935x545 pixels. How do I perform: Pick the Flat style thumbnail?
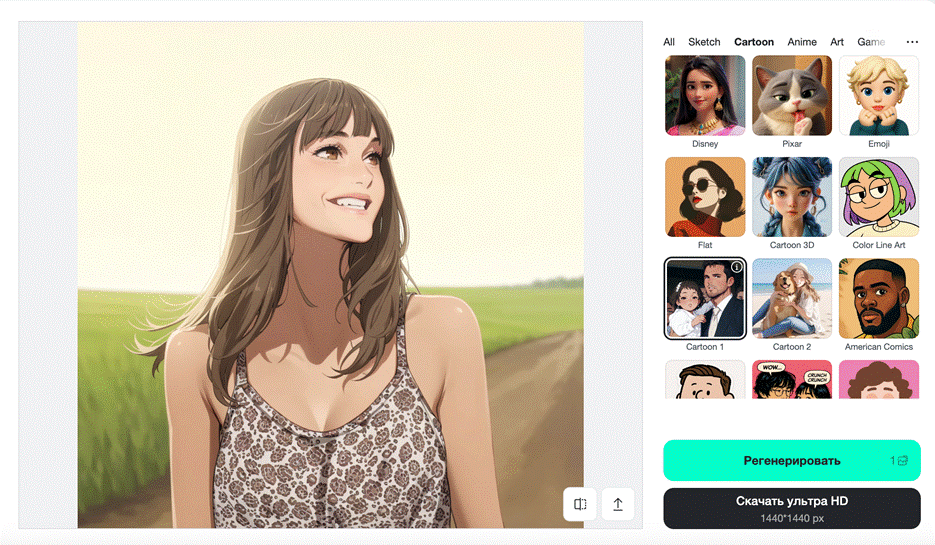pyautogui.click(x=705, y=197)
